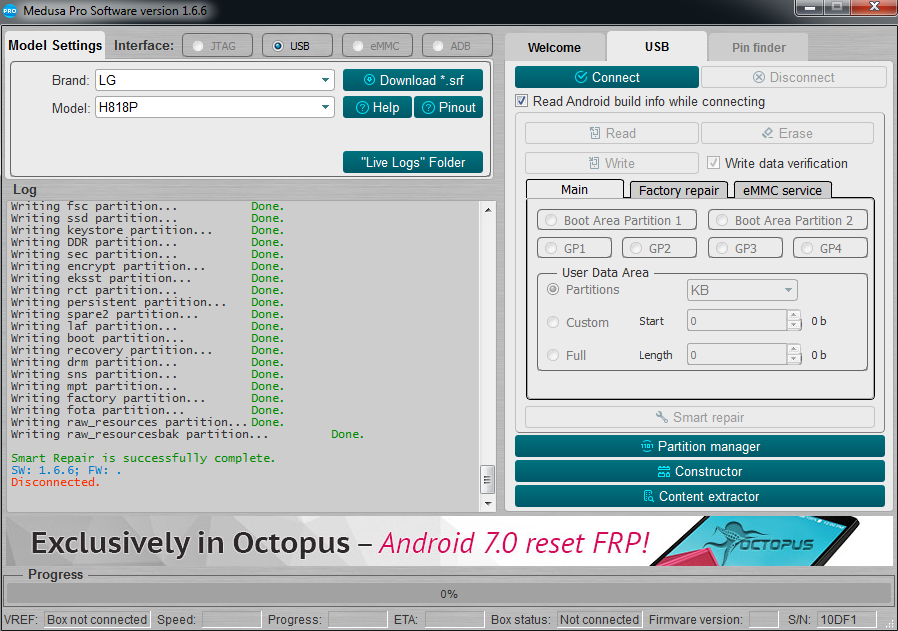Viewport: 898px width, 631px height.
Task: Minimize the Medusa Pro window
Action: click(x=810, y=7)
